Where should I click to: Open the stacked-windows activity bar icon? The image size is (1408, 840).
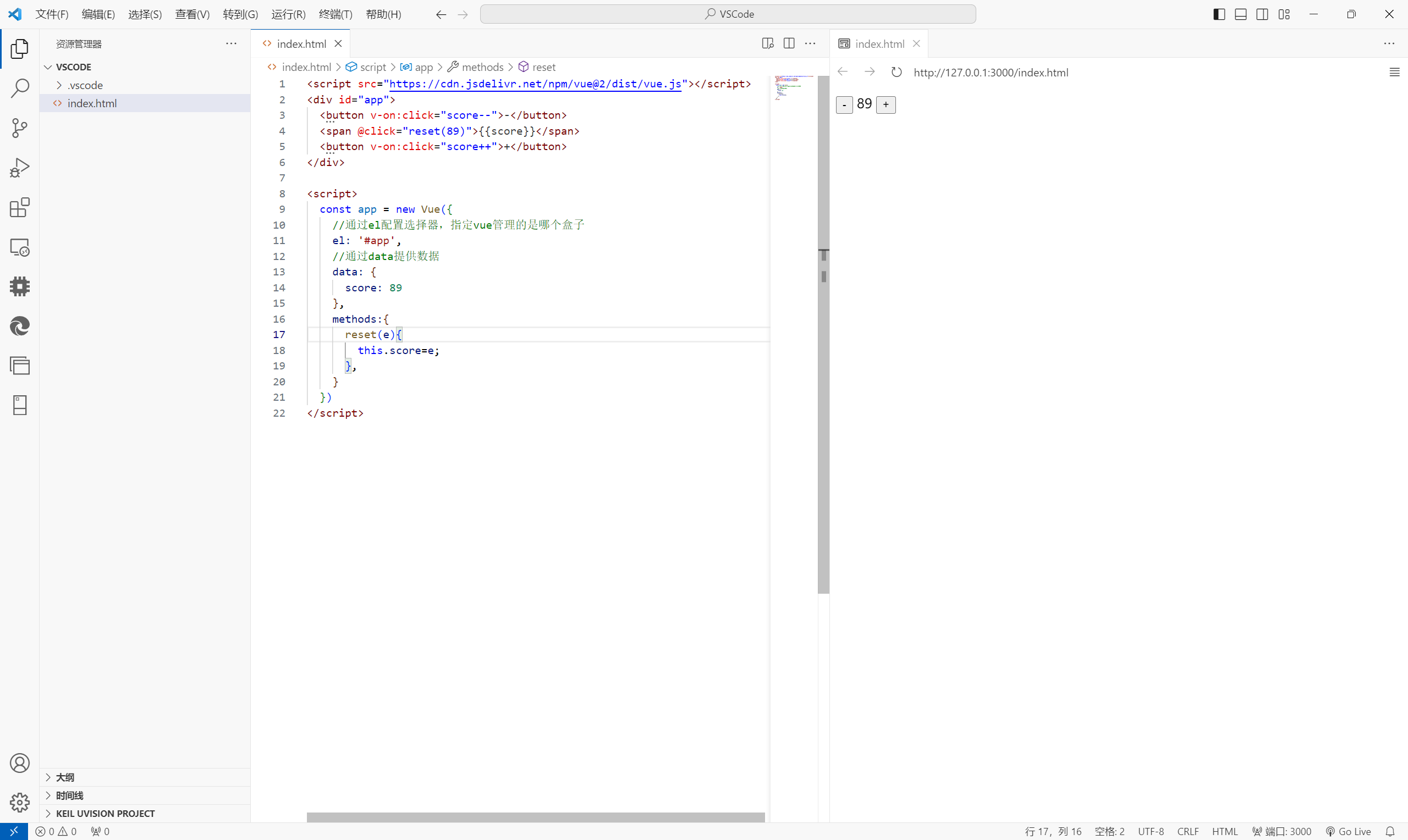pos(20,366)
